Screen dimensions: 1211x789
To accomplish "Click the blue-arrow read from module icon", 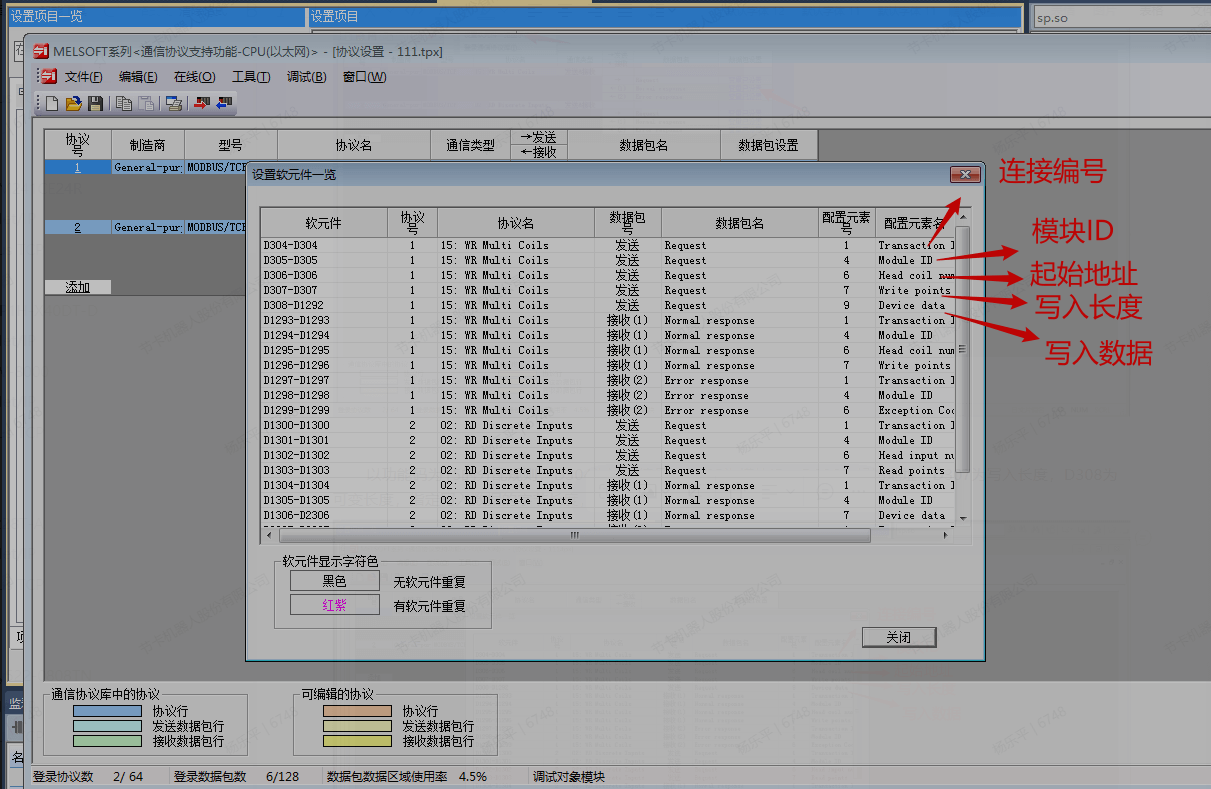I will point(224,103).
